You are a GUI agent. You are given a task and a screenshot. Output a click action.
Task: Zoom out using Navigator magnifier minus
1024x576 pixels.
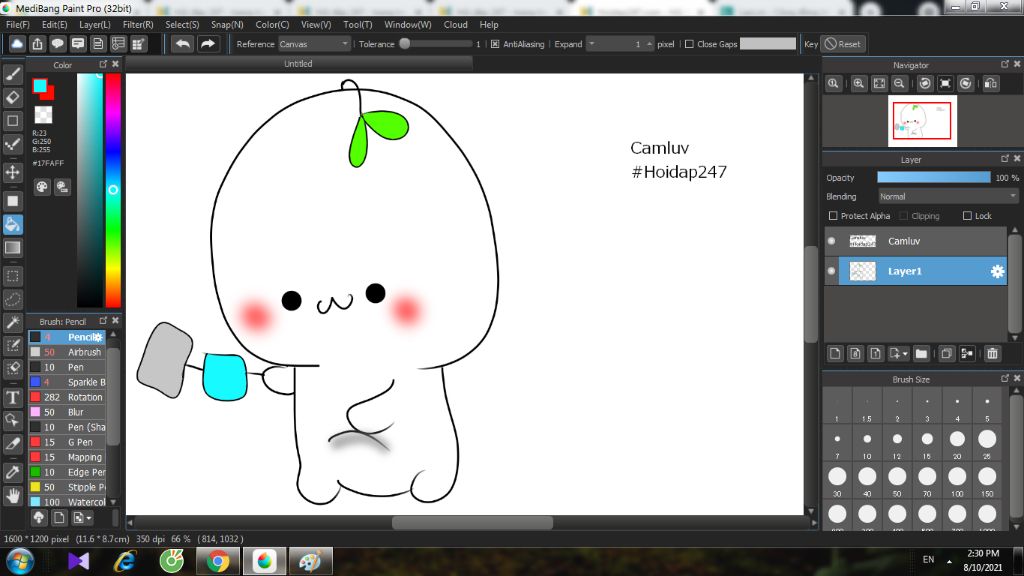coord(899,84)
